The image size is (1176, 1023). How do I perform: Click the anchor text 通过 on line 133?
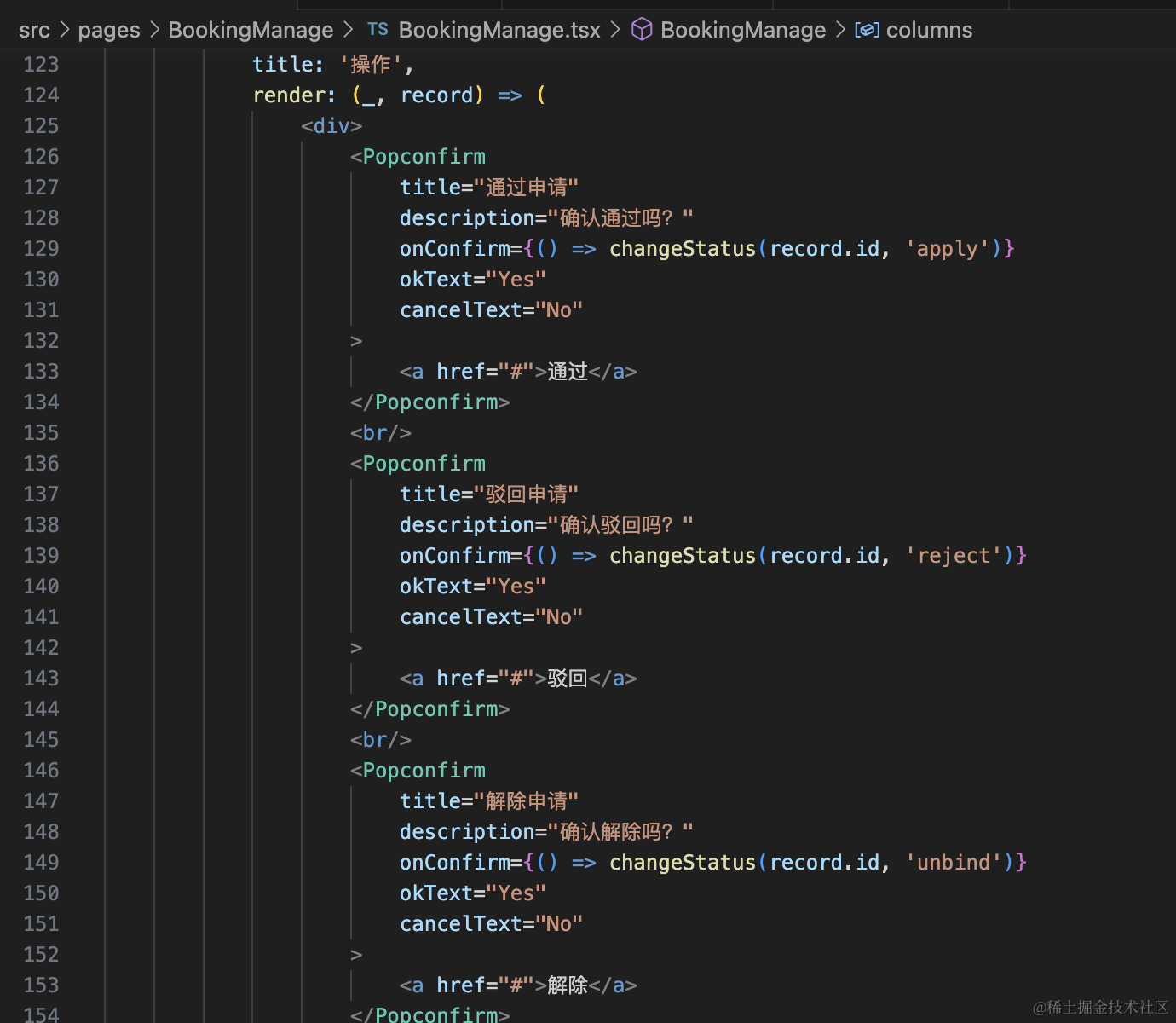click(568, 372)
